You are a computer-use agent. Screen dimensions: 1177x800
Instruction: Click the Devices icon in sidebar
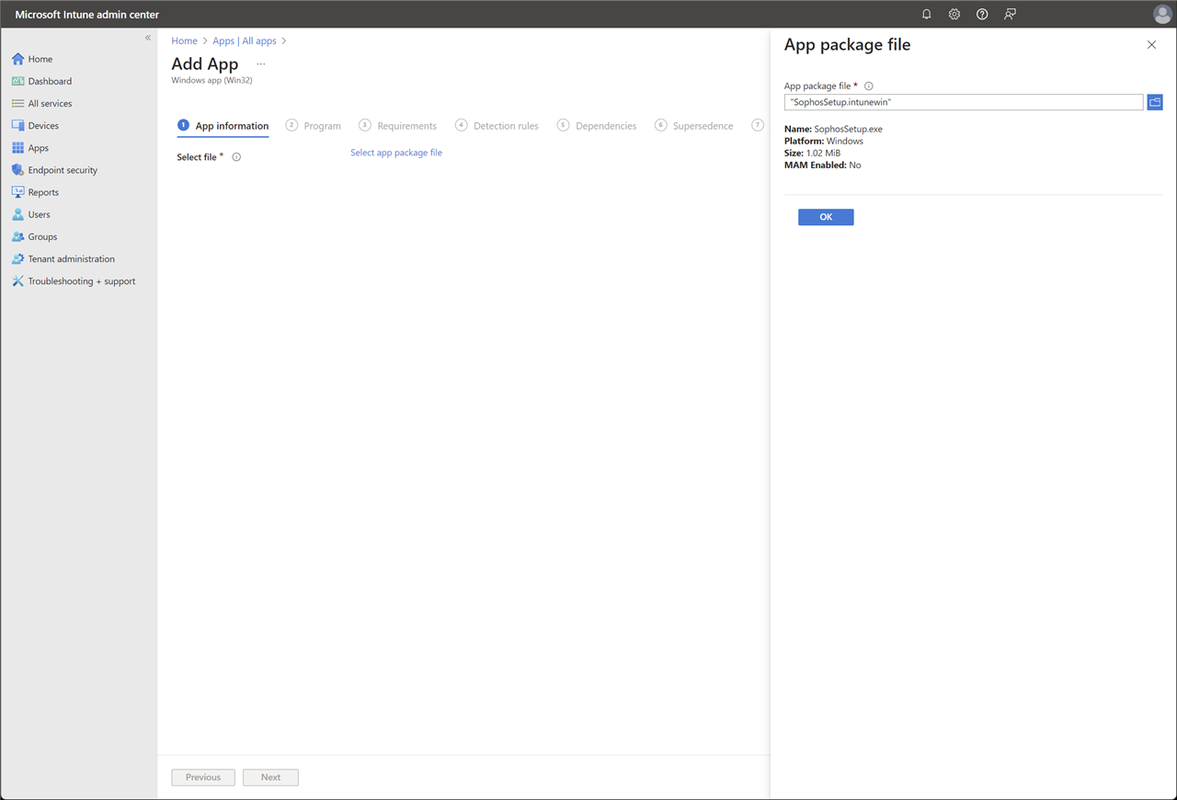18,125
